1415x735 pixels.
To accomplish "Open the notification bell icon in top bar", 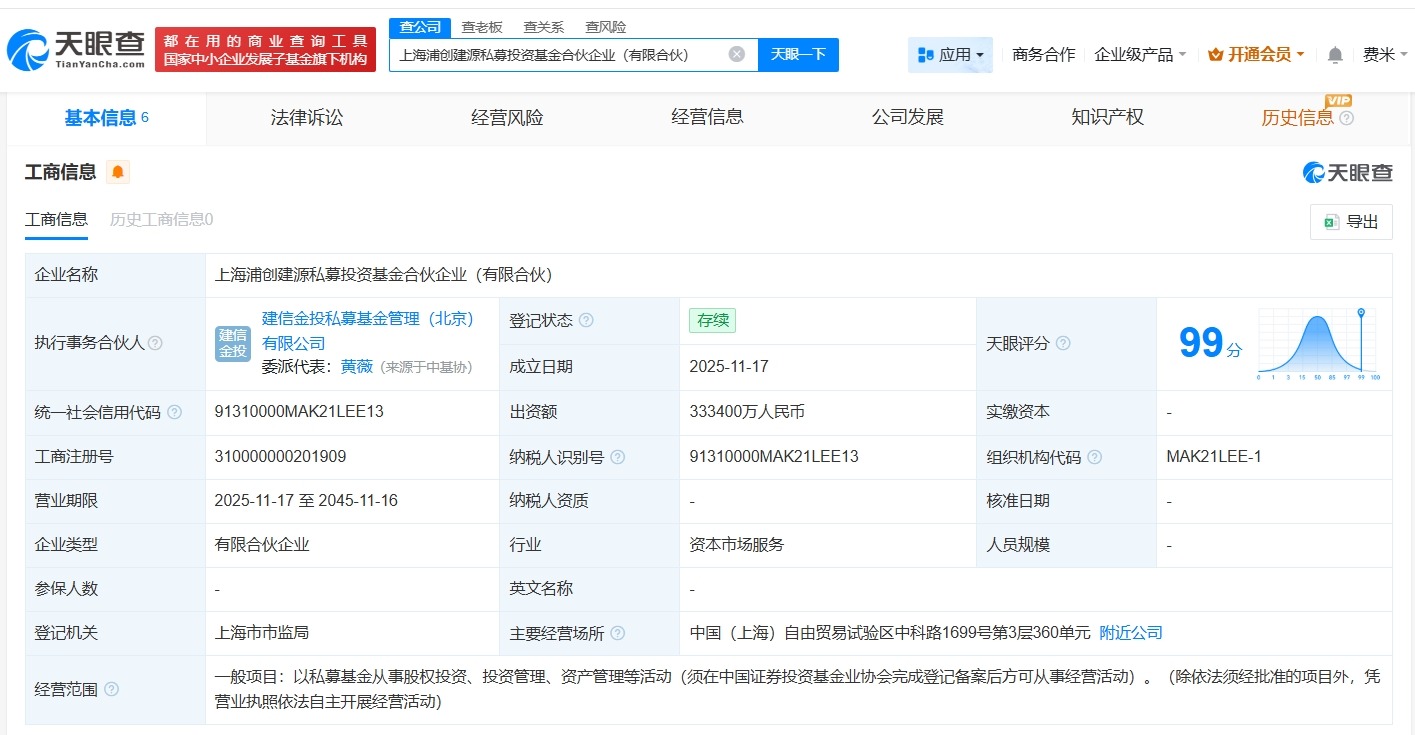I will click(1334, 55).
